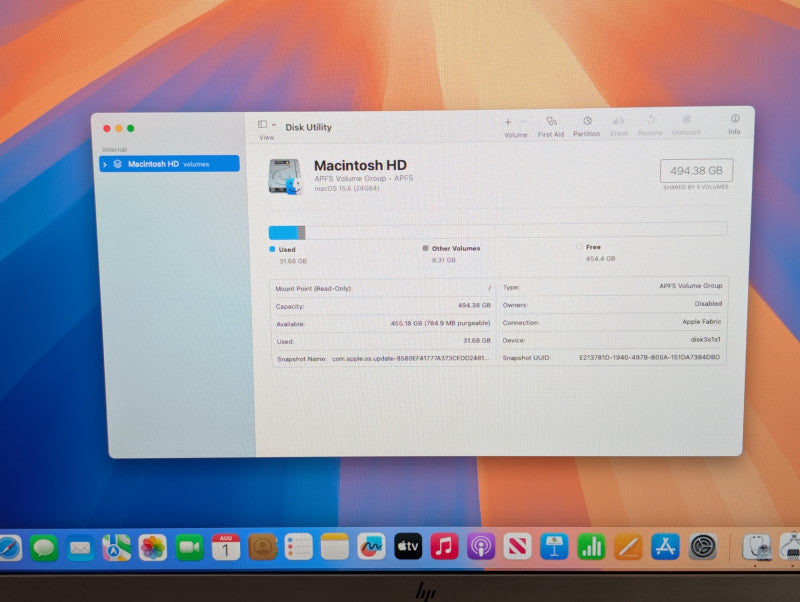Open Music from the Dock
Screen dimensions: 800x602
coord(444,546)
